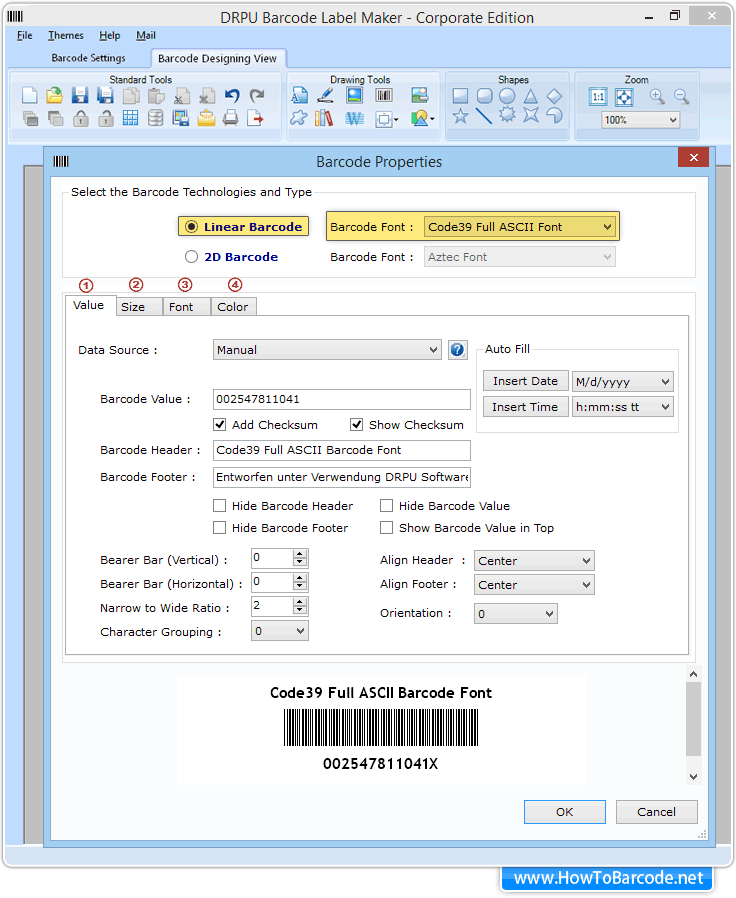
Task: Switch to the Color tab
Action: (233, 307)
